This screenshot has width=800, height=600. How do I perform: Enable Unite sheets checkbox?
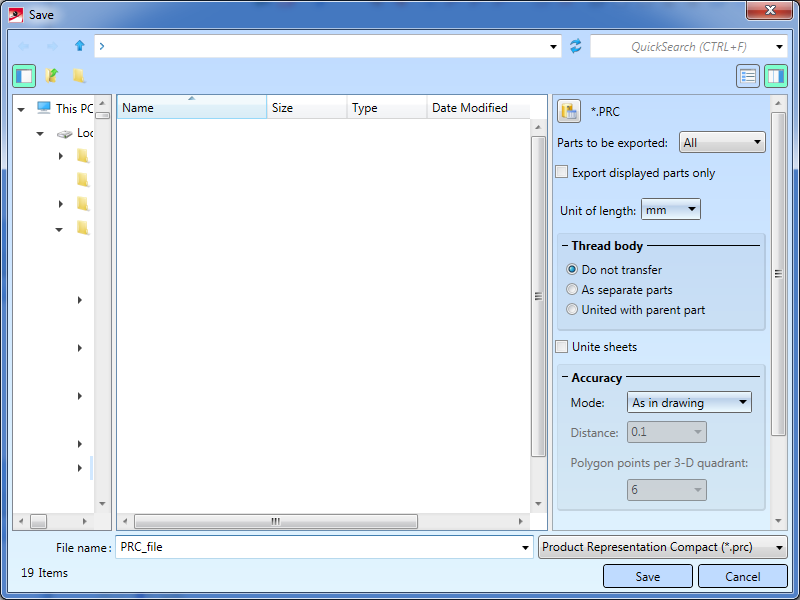(x=562, y=346)
